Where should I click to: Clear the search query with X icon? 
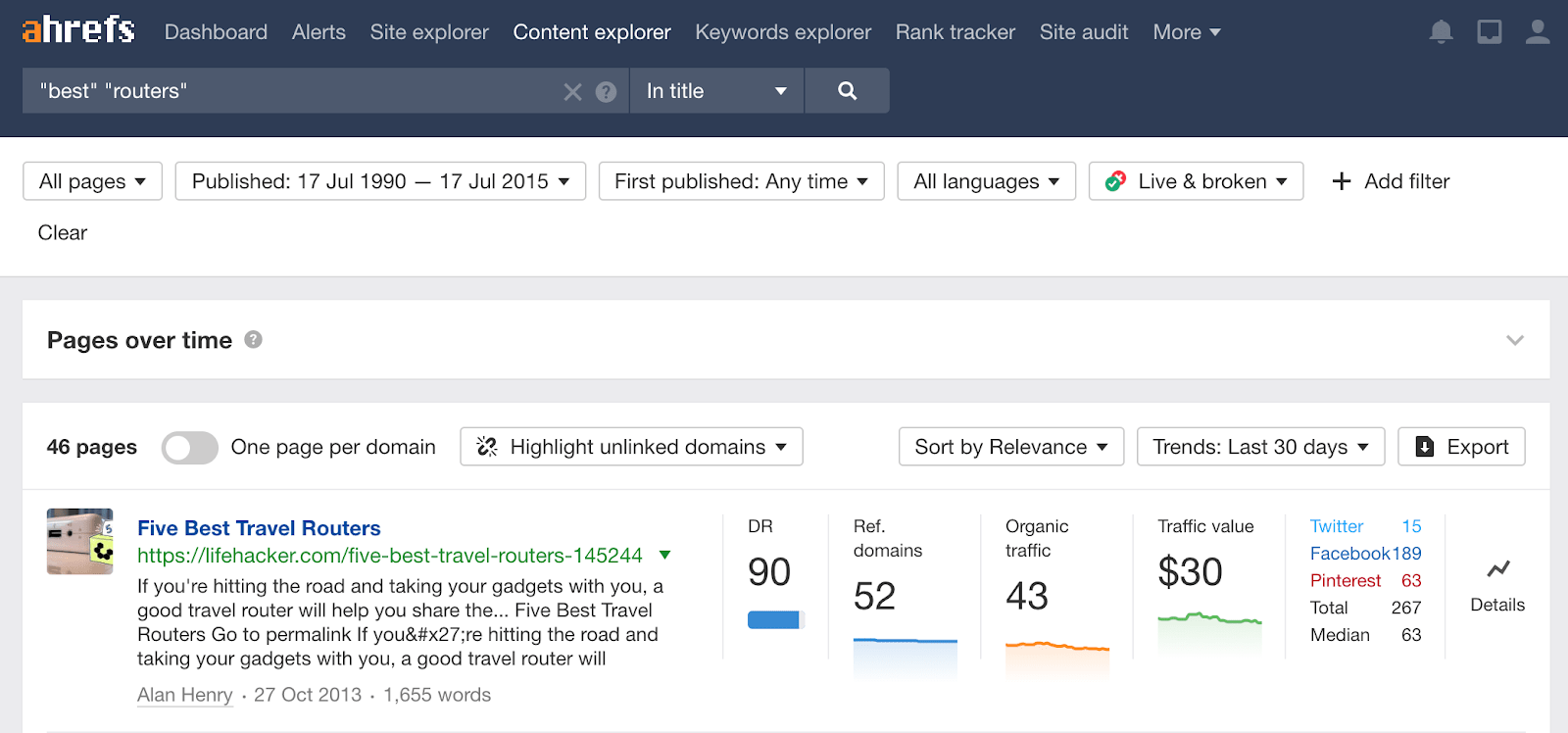(x=573, y=92)
